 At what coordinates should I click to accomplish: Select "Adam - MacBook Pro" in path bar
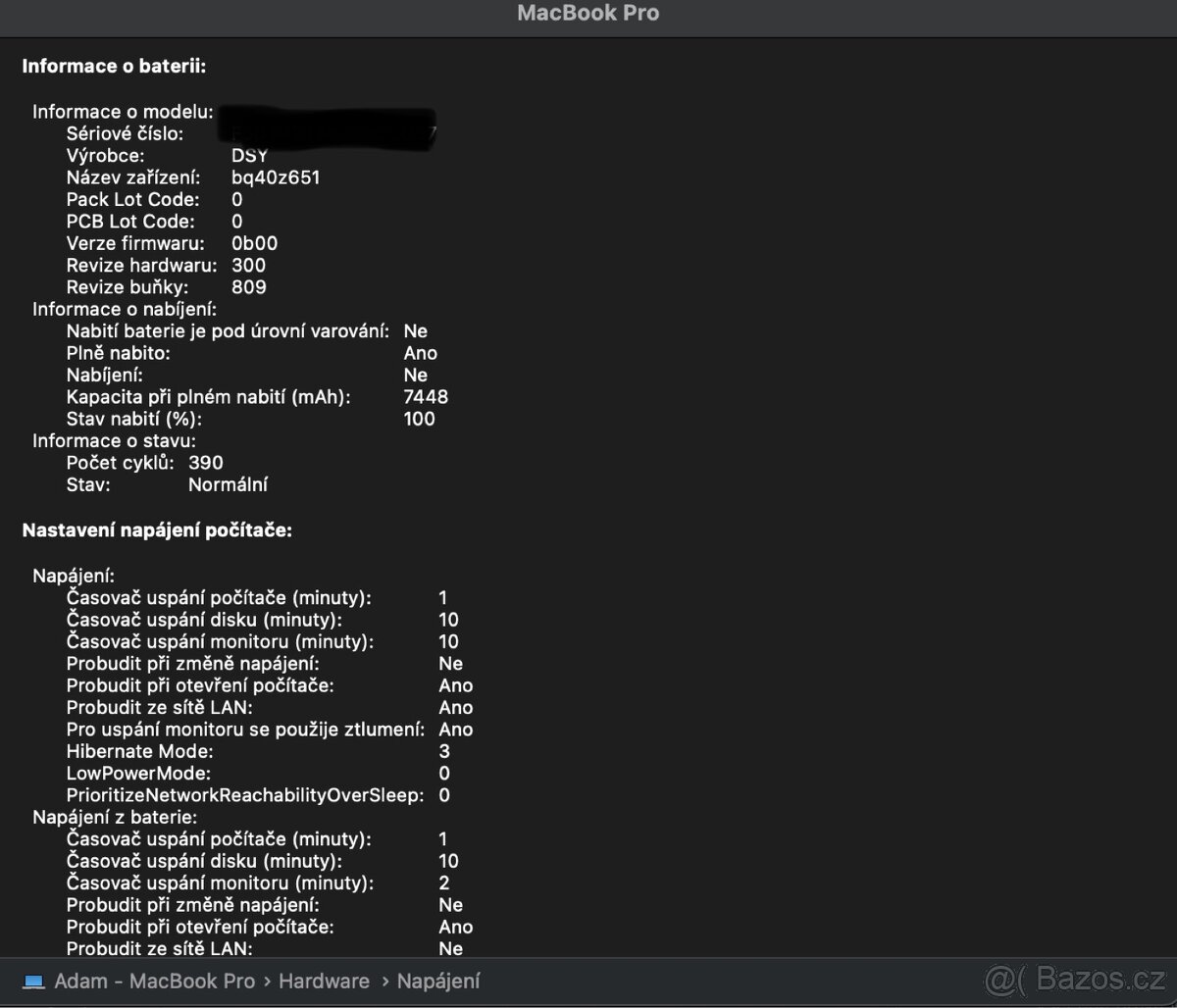(x=154, y=982)
